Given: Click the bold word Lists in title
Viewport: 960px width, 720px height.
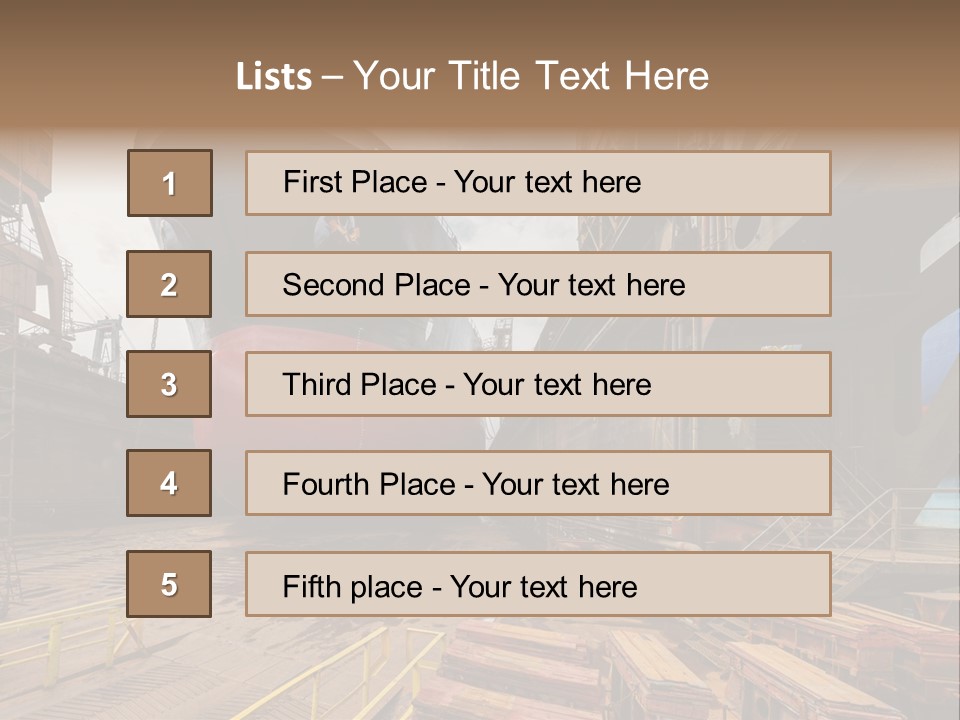Looking at the screenshot, I should pos(273,77).
